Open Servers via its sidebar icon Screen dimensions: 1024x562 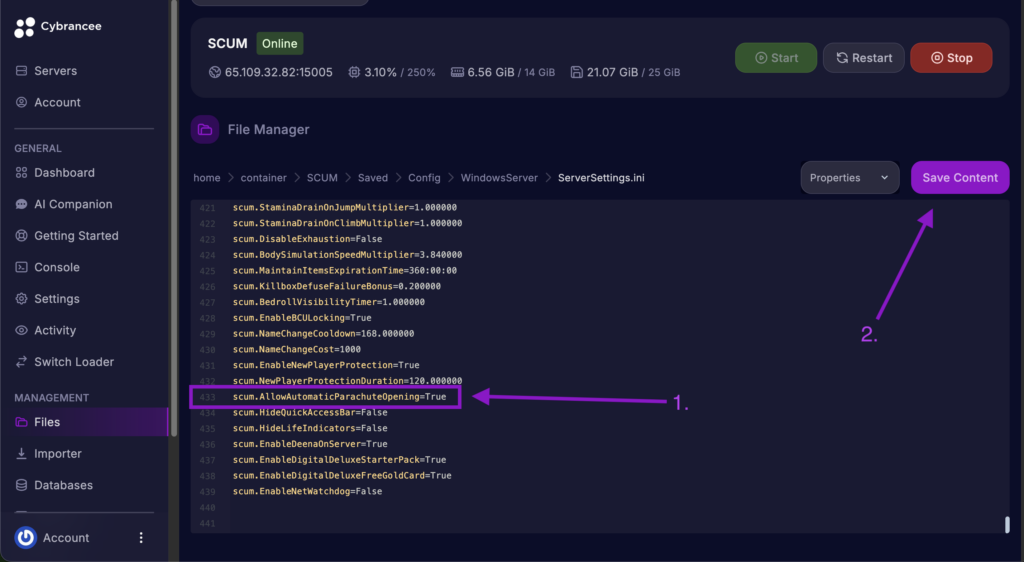[x=22, y=70]
